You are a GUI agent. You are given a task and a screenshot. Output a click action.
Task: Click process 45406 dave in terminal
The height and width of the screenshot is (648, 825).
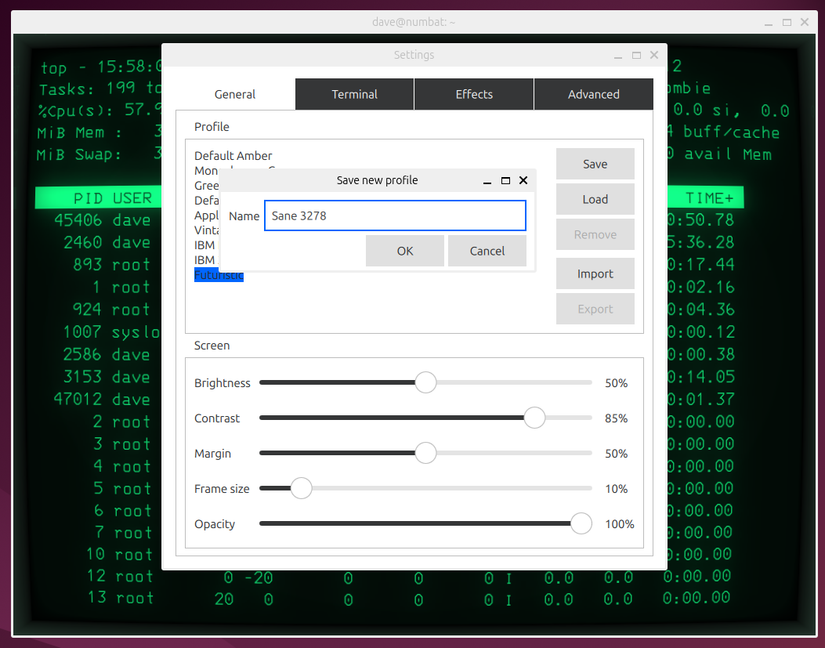(103, 220)
